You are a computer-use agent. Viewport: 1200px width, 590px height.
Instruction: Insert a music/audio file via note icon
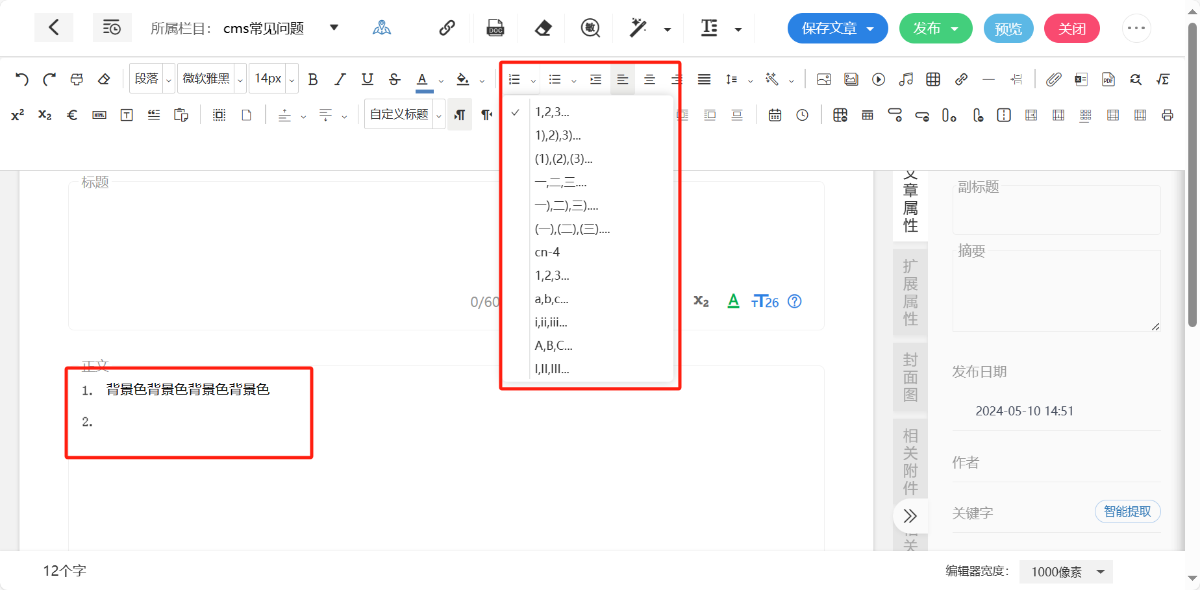click(905, 79)
